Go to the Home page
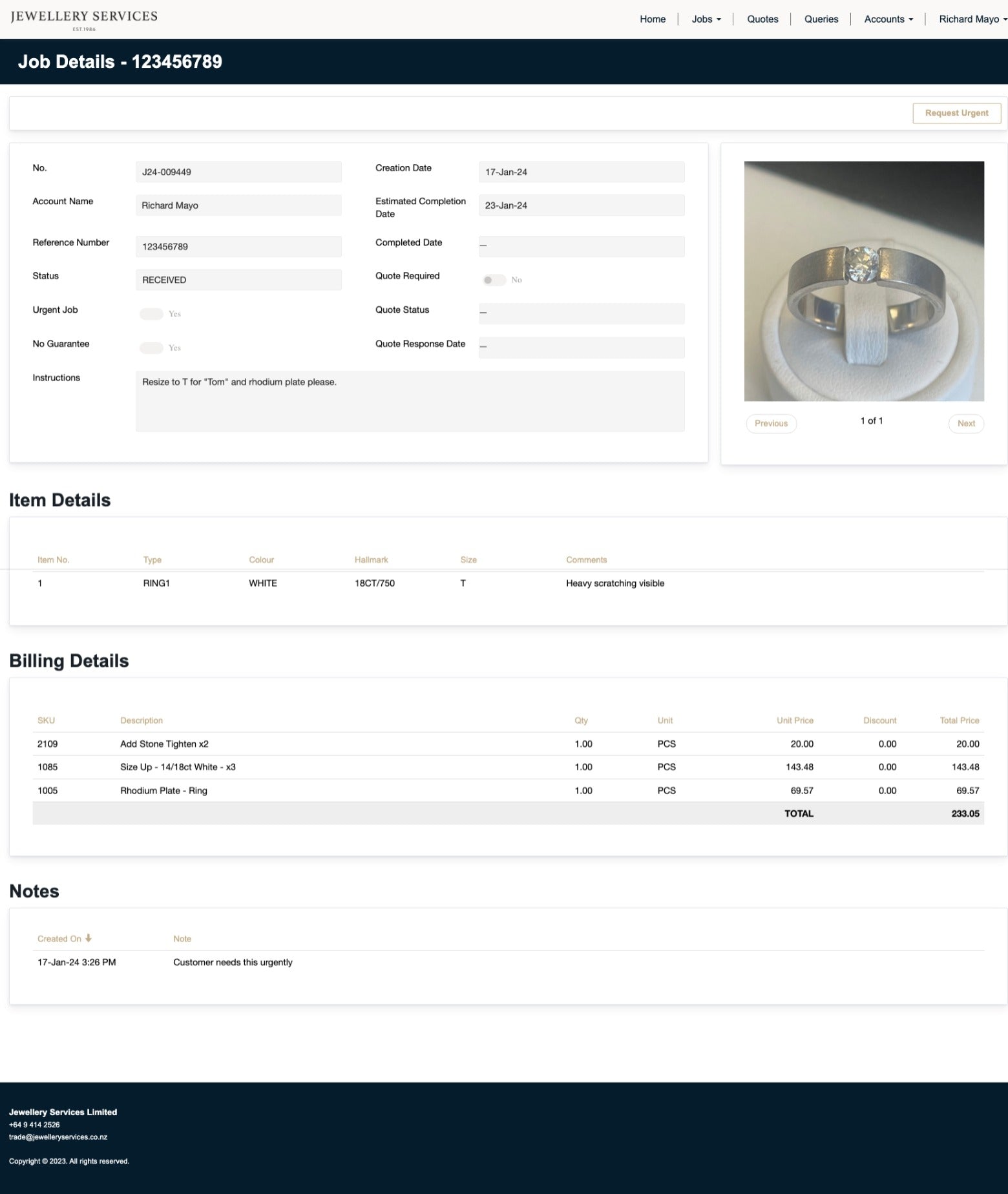 coord(653,19)
